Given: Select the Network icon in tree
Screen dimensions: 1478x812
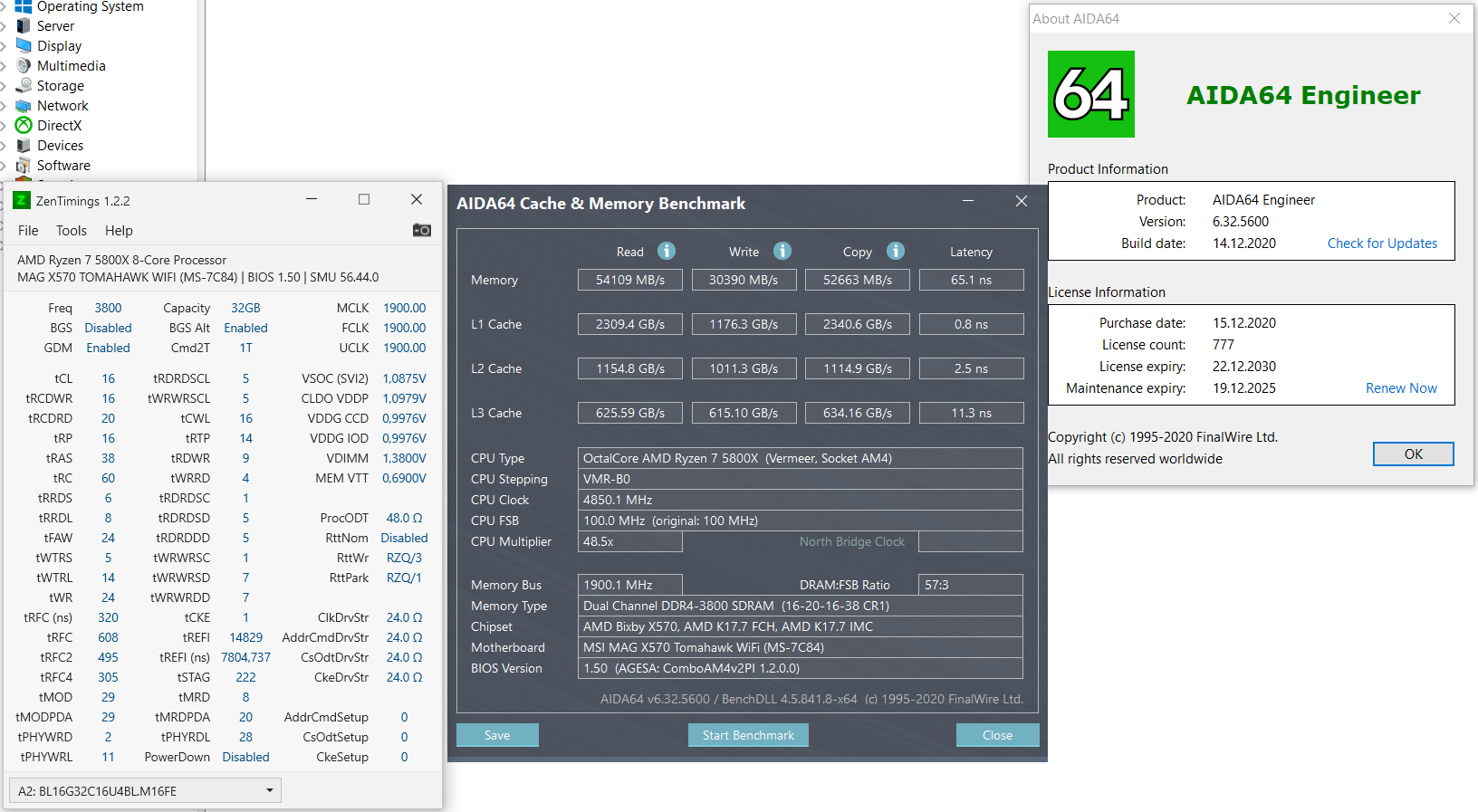Looking at the screenshot, I should pos(24,105).
